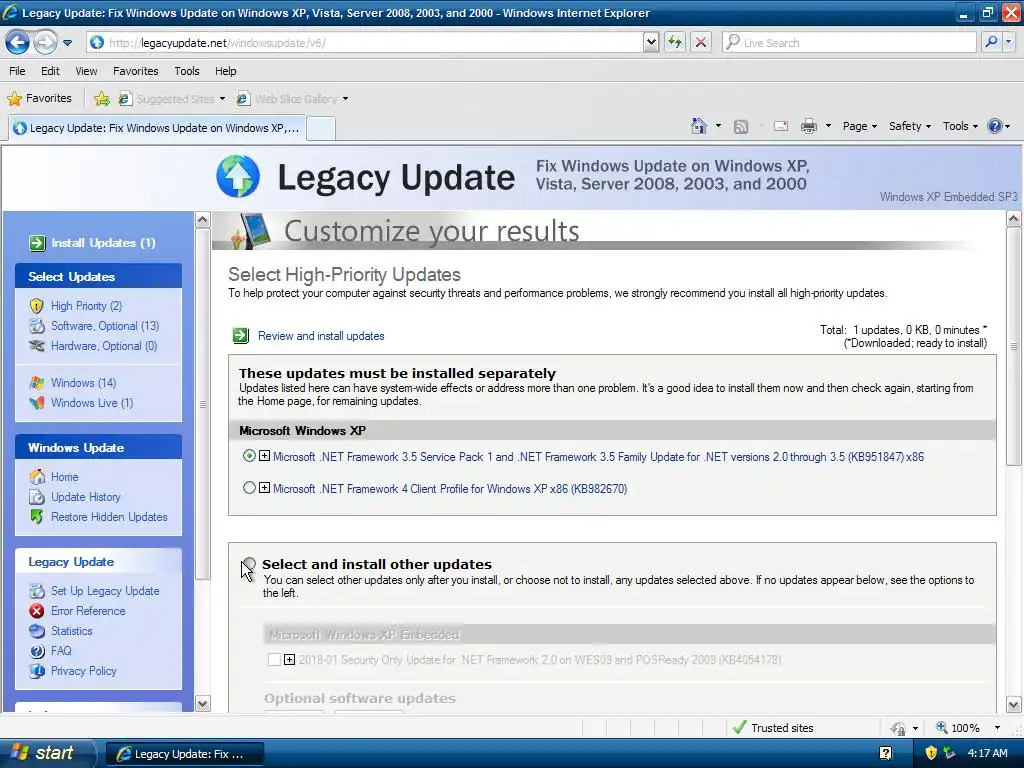The image size is (1024, 768).
Task: Click the Set Up Legacy Update icon
Action: tap(37, 591)
